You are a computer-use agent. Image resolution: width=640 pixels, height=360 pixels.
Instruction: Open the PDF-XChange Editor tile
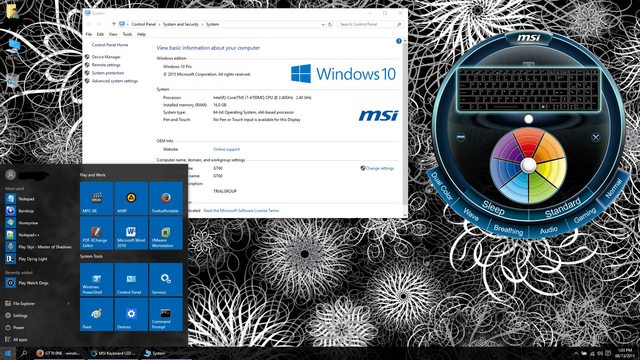pyautogui.click(x=96, y=233)
